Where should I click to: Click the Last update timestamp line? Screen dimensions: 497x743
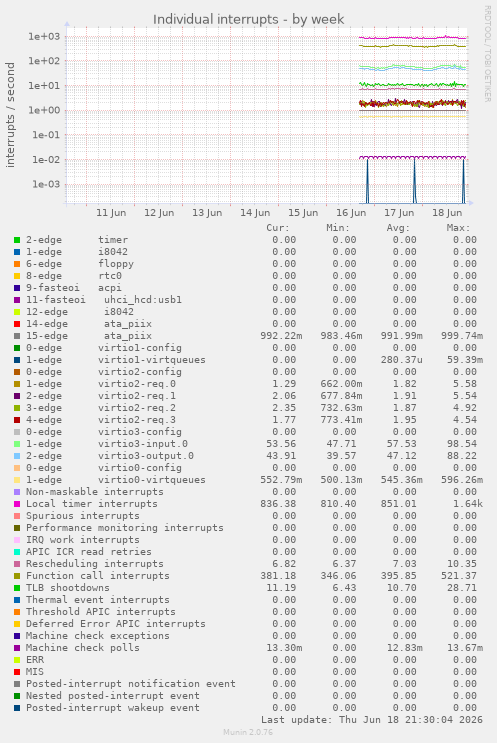[372, 720]
